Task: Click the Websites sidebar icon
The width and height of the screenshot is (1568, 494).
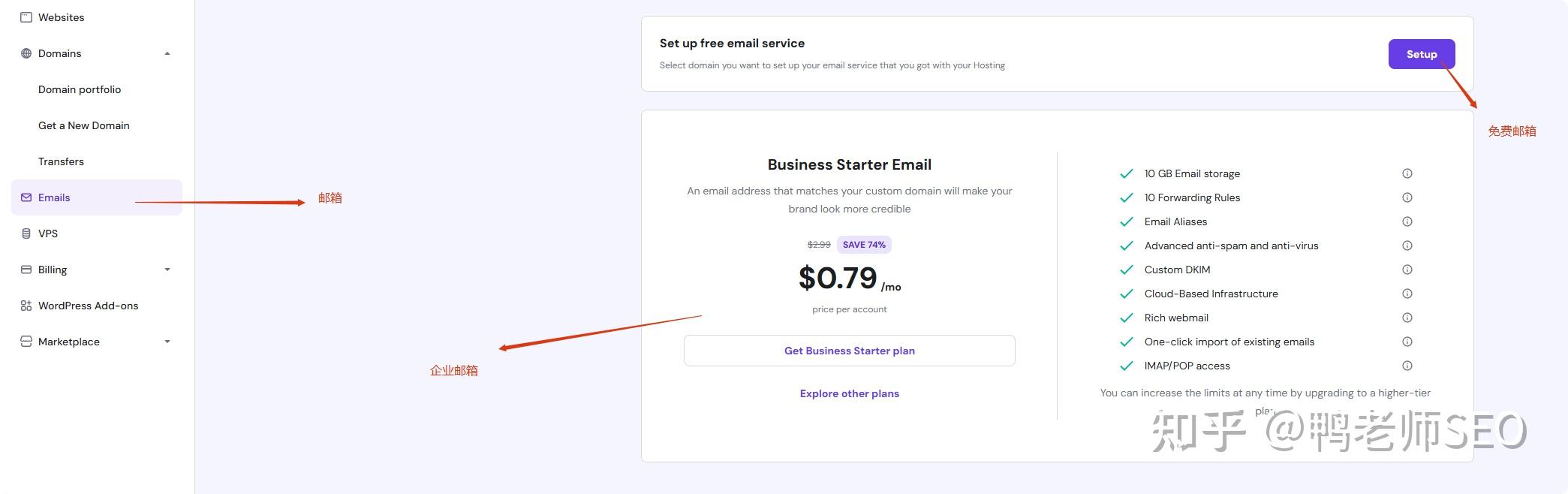Action: click(26, 17)
